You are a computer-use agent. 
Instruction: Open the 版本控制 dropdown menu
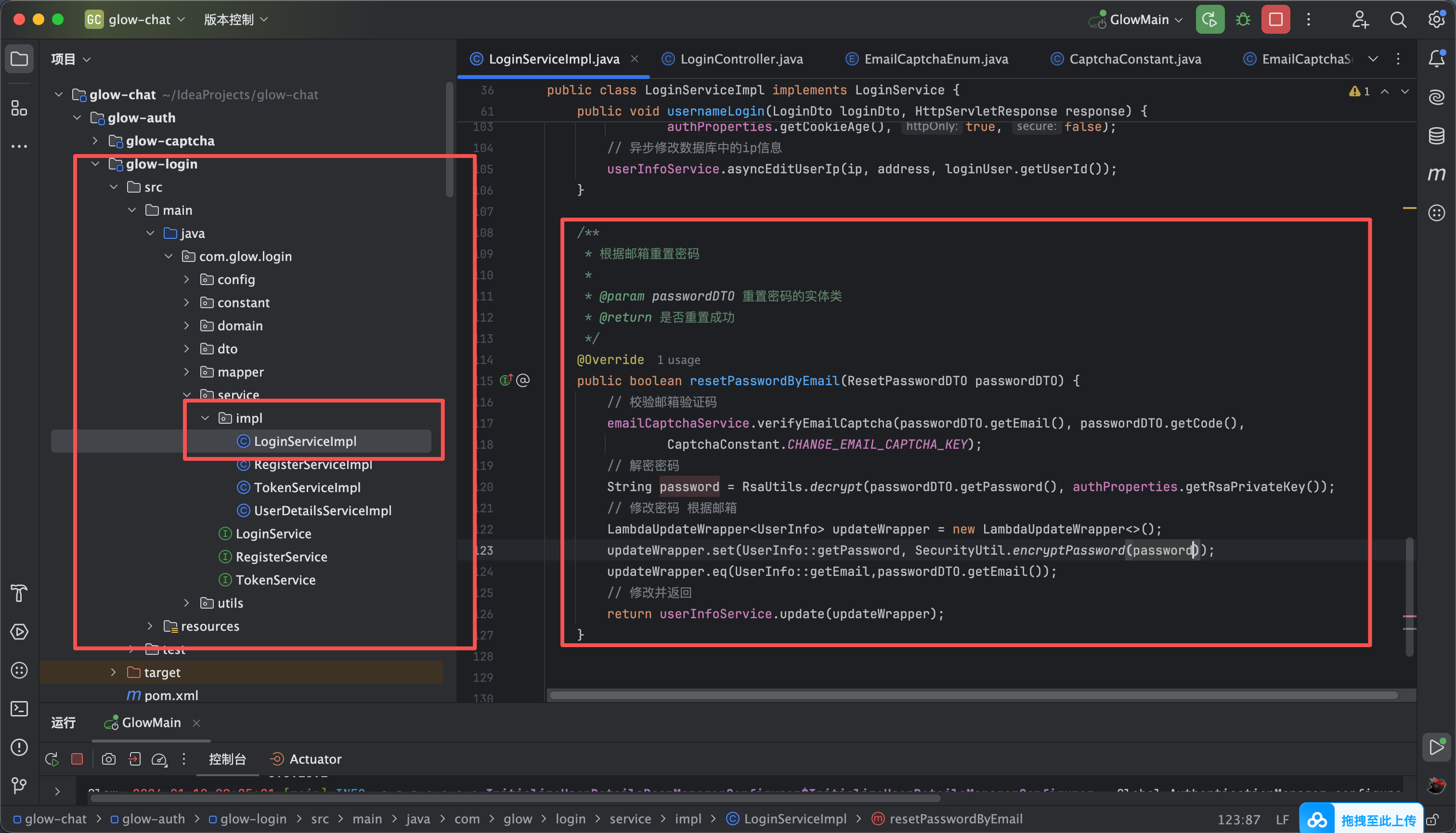[235, 19]
